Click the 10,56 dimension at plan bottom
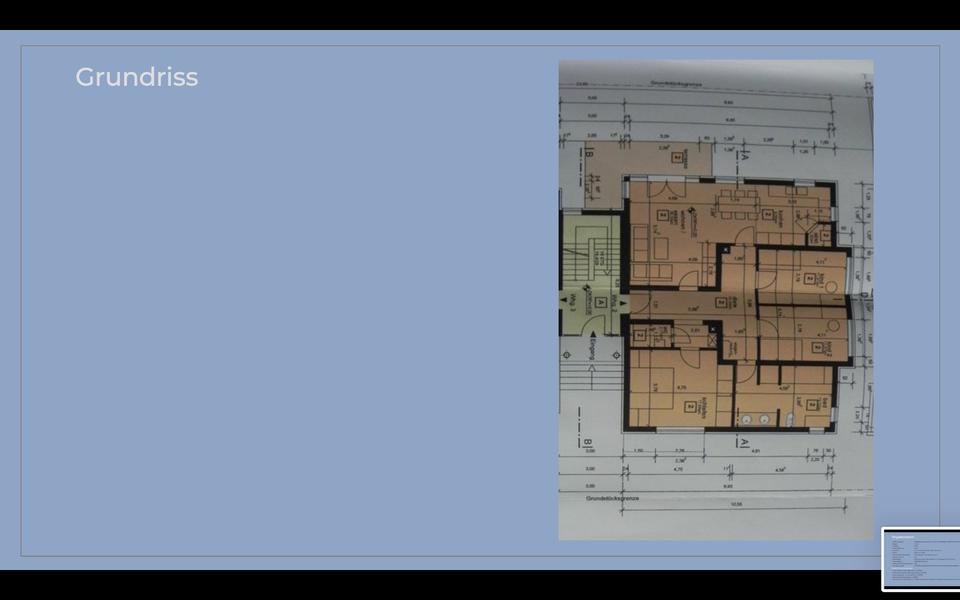 click(x=736, y=505)
